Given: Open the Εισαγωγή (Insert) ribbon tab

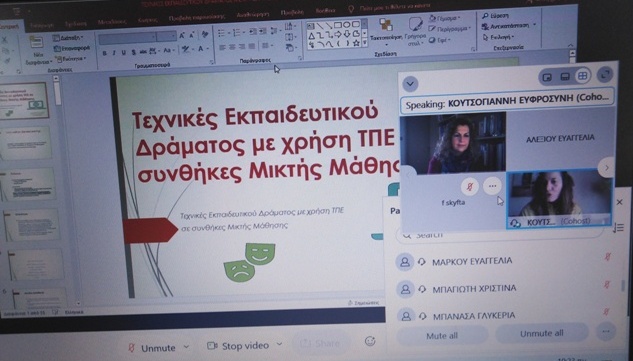Looking at the screenshot, I should click(42, 25).
